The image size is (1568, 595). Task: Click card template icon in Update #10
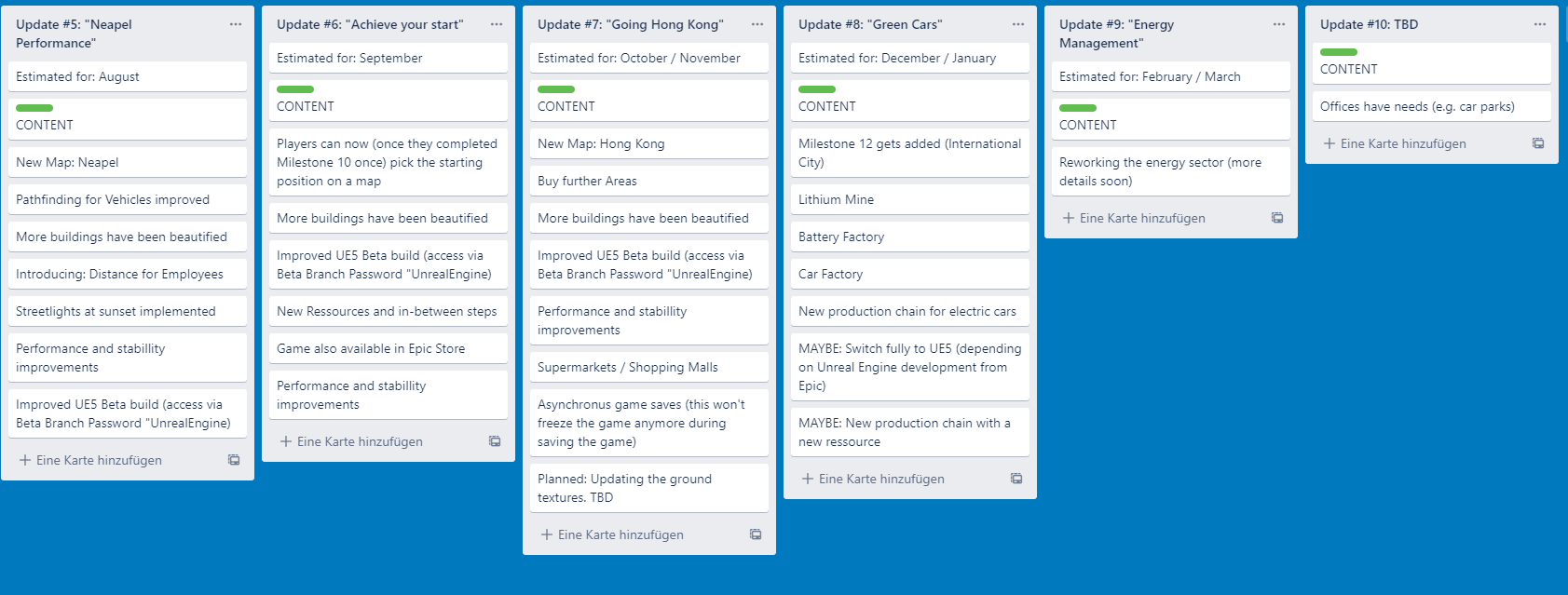[x=1538, y=143]
